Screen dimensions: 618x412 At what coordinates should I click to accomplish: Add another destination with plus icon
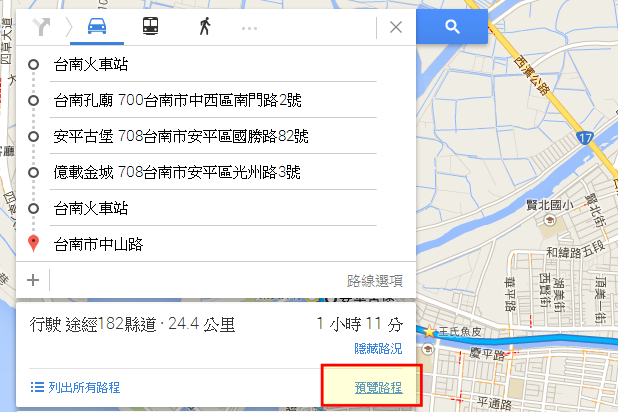click(x=33, y=280)
